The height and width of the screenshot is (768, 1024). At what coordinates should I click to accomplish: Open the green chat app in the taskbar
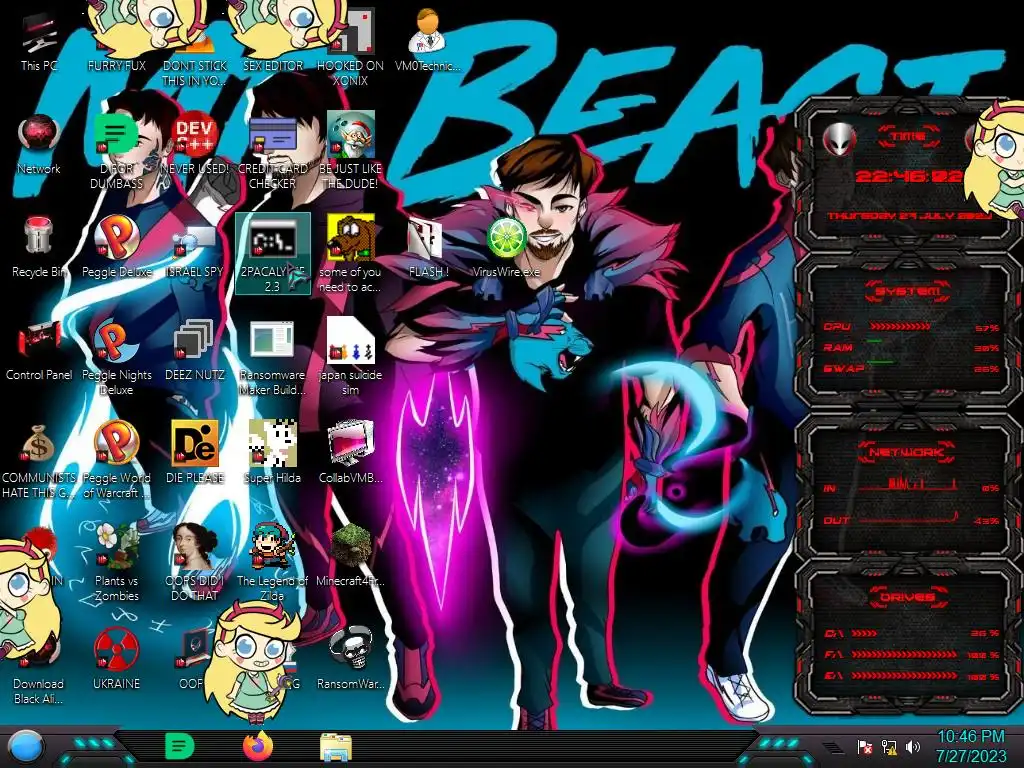pos(180,746)
